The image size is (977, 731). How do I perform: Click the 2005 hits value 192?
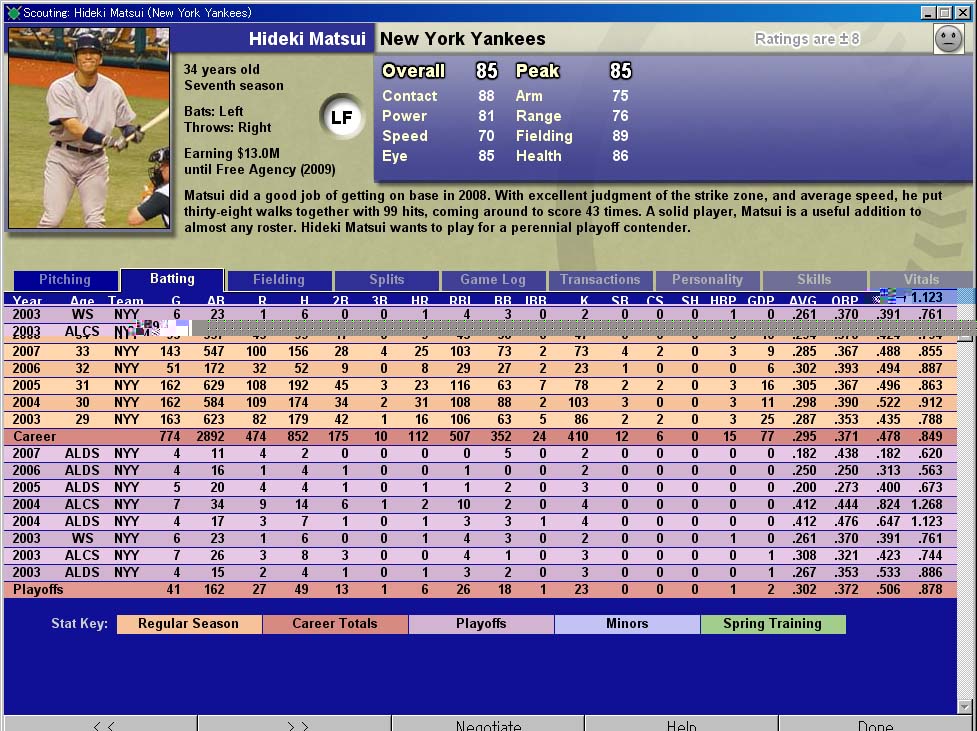pyautogui.click(x=298, y=385)
